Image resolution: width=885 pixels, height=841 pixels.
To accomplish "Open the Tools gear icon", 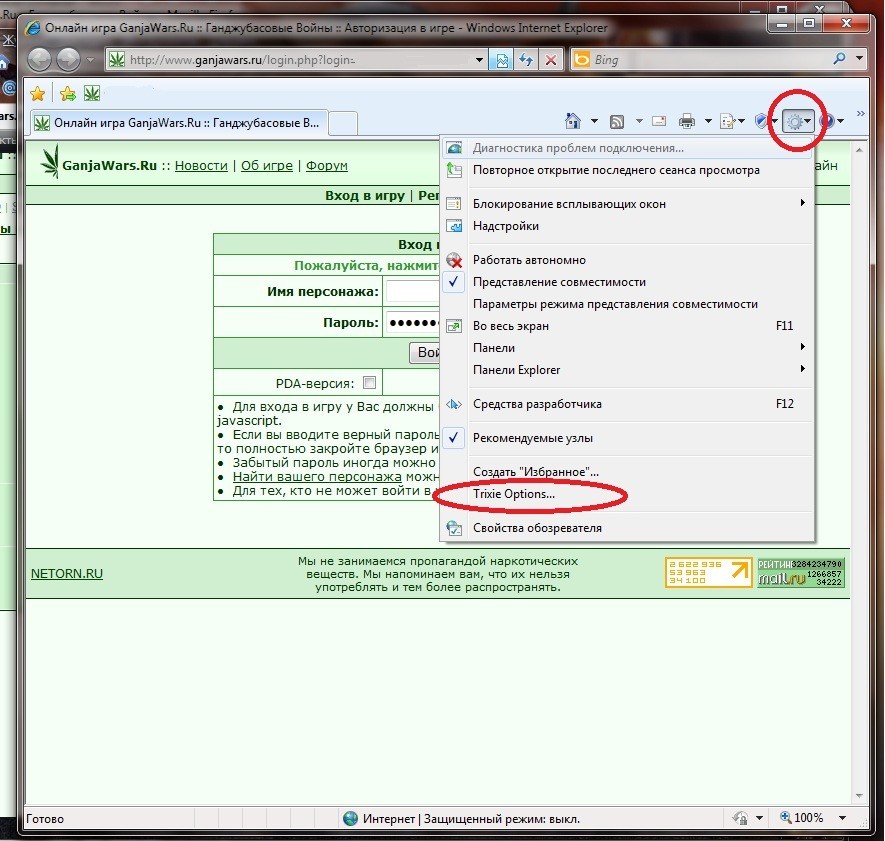I will (x=795, y=121).
